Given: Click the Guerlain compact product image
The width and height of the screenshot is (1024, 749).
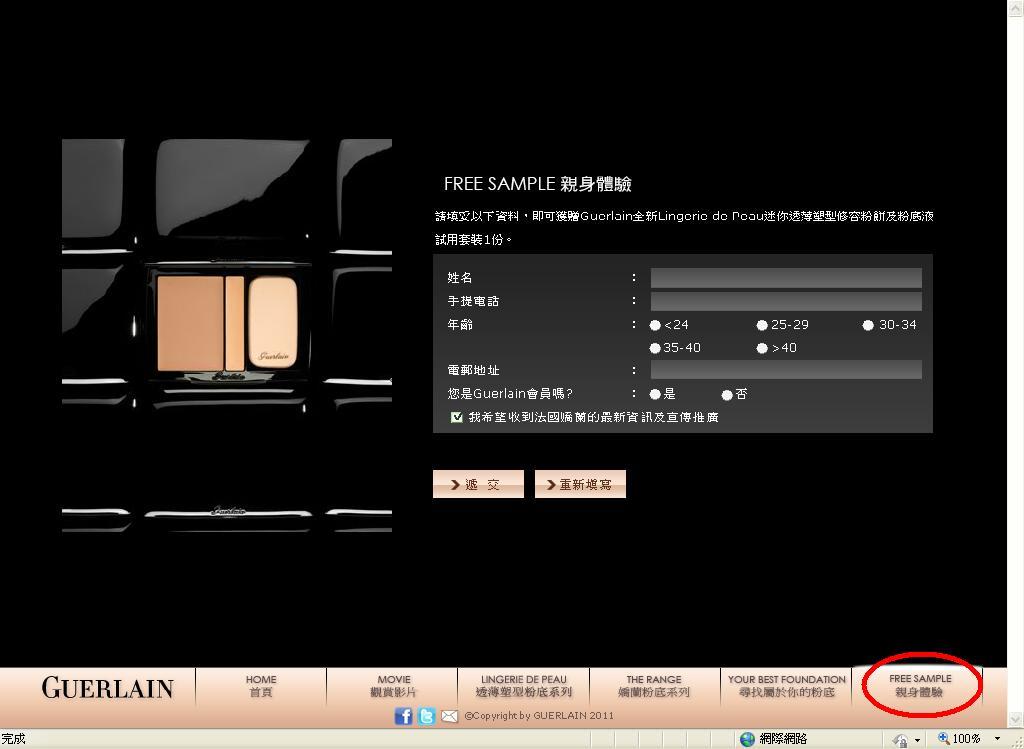Looking at the screenshot, I should tap(227, 335).
